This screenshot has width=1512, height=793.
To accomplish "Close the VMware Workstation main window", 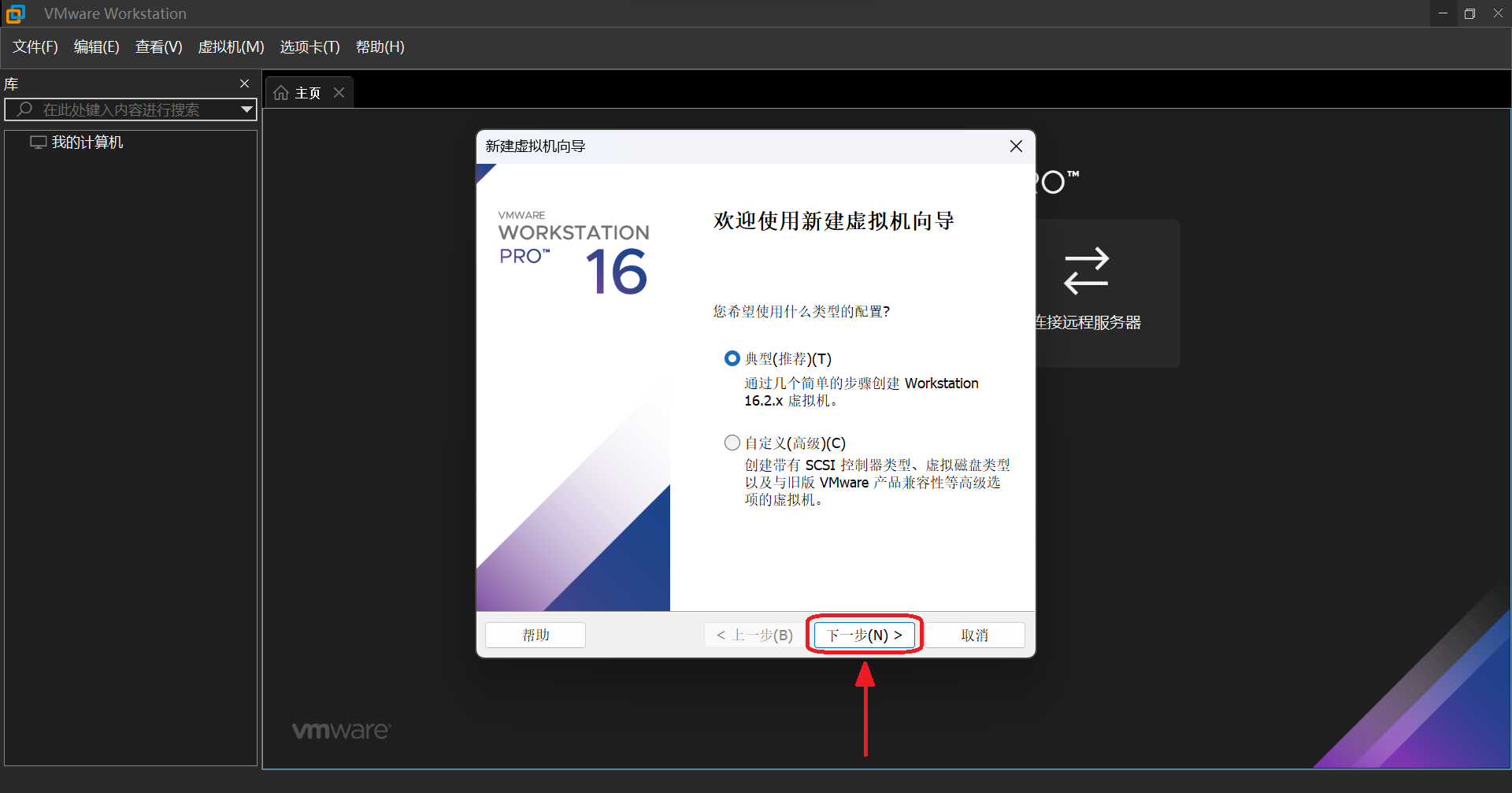I will [1498, 13].
